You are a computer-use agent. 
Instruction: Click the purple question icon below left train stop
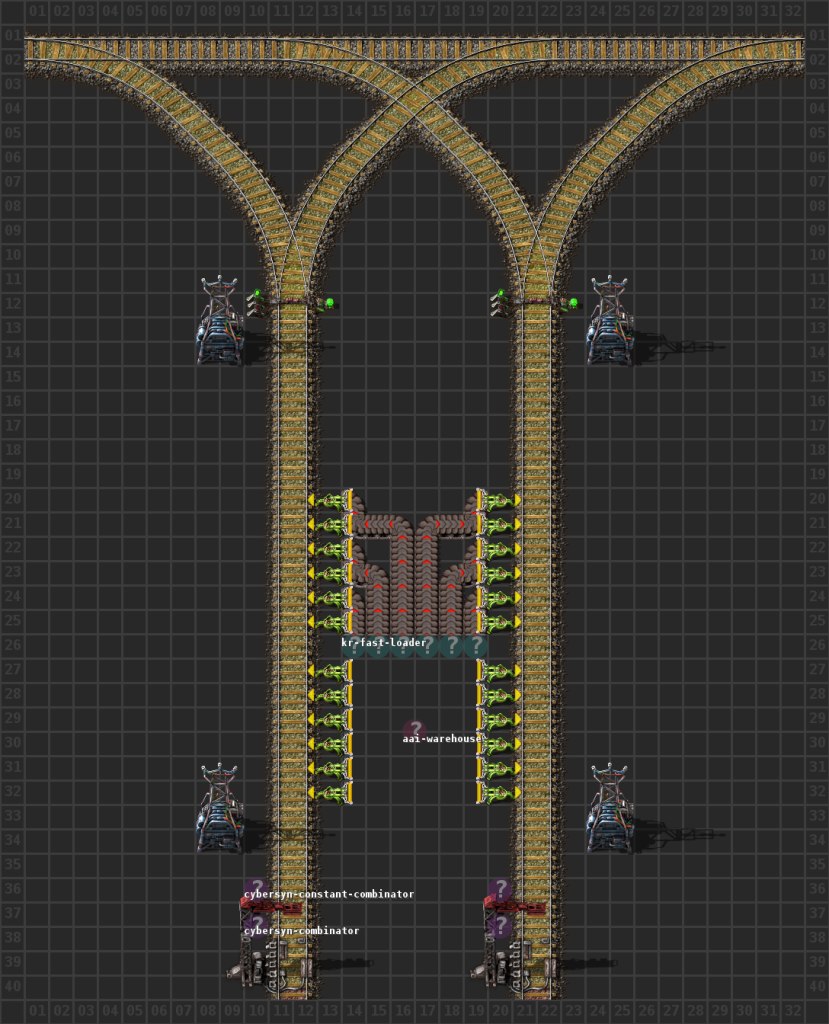(256, 925)
